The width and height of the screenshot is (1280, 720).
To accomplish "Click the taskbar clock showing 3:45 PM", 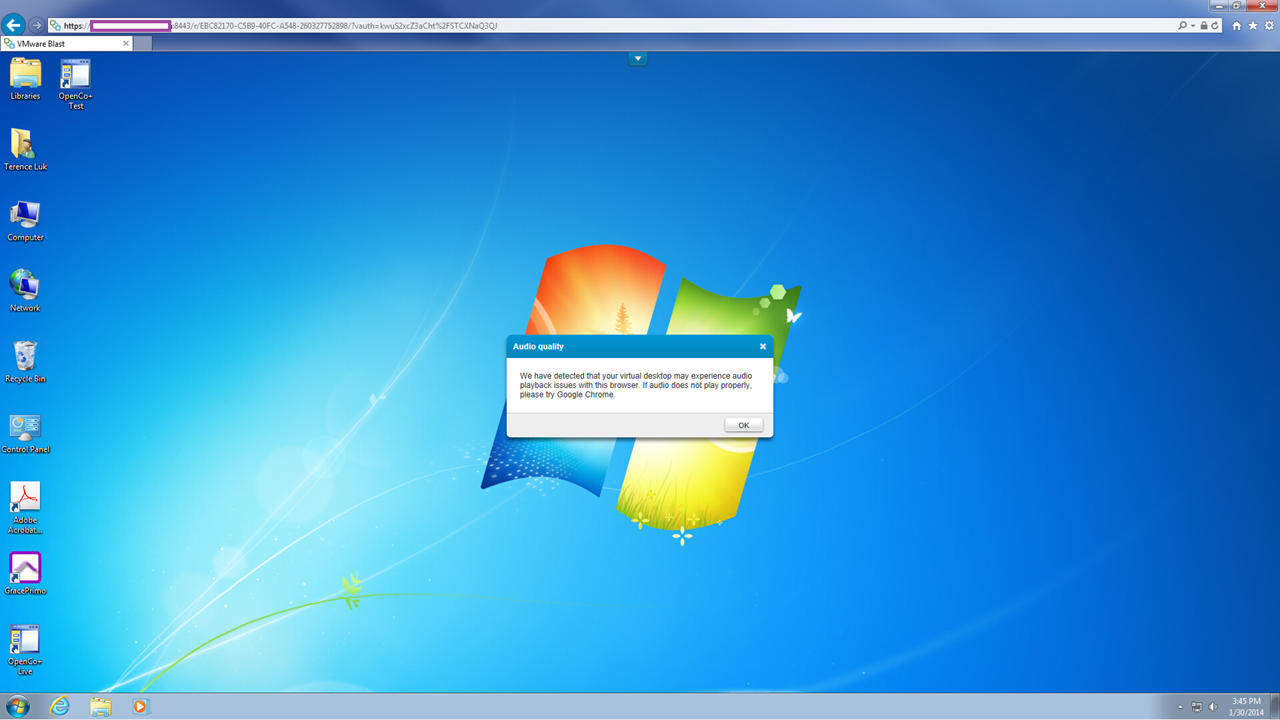I will 1246,706.
